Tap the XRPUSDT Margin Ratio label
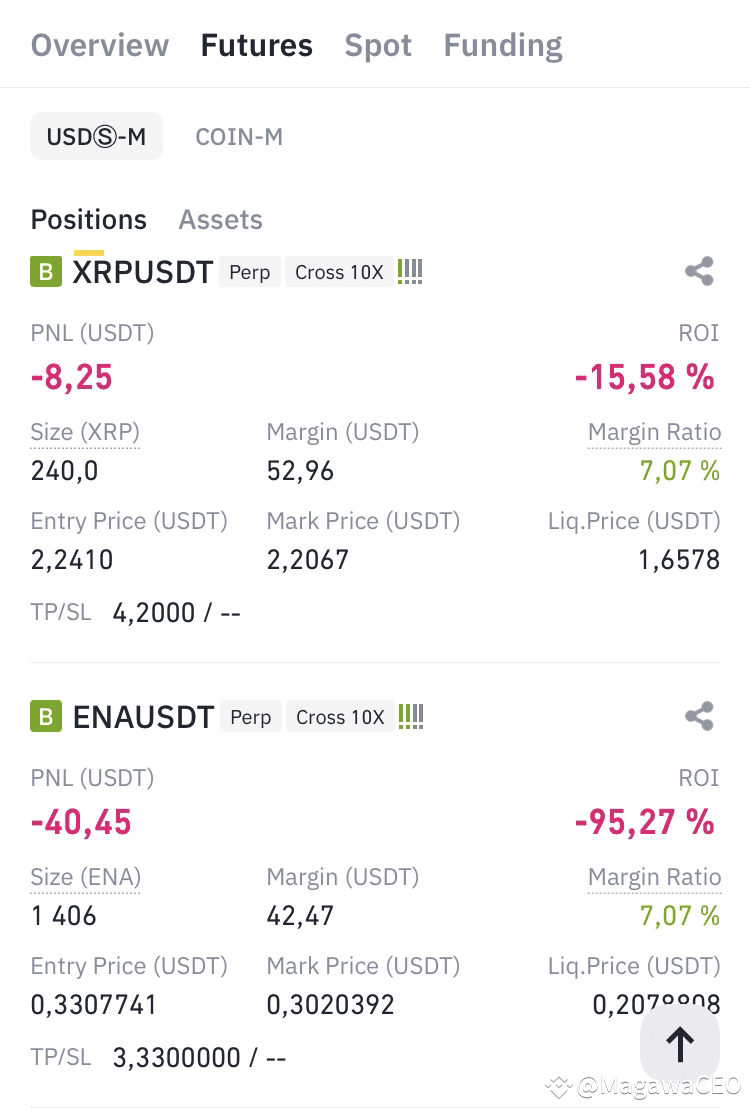Screen dimensions: 750x1108 (x=655, y=432)
